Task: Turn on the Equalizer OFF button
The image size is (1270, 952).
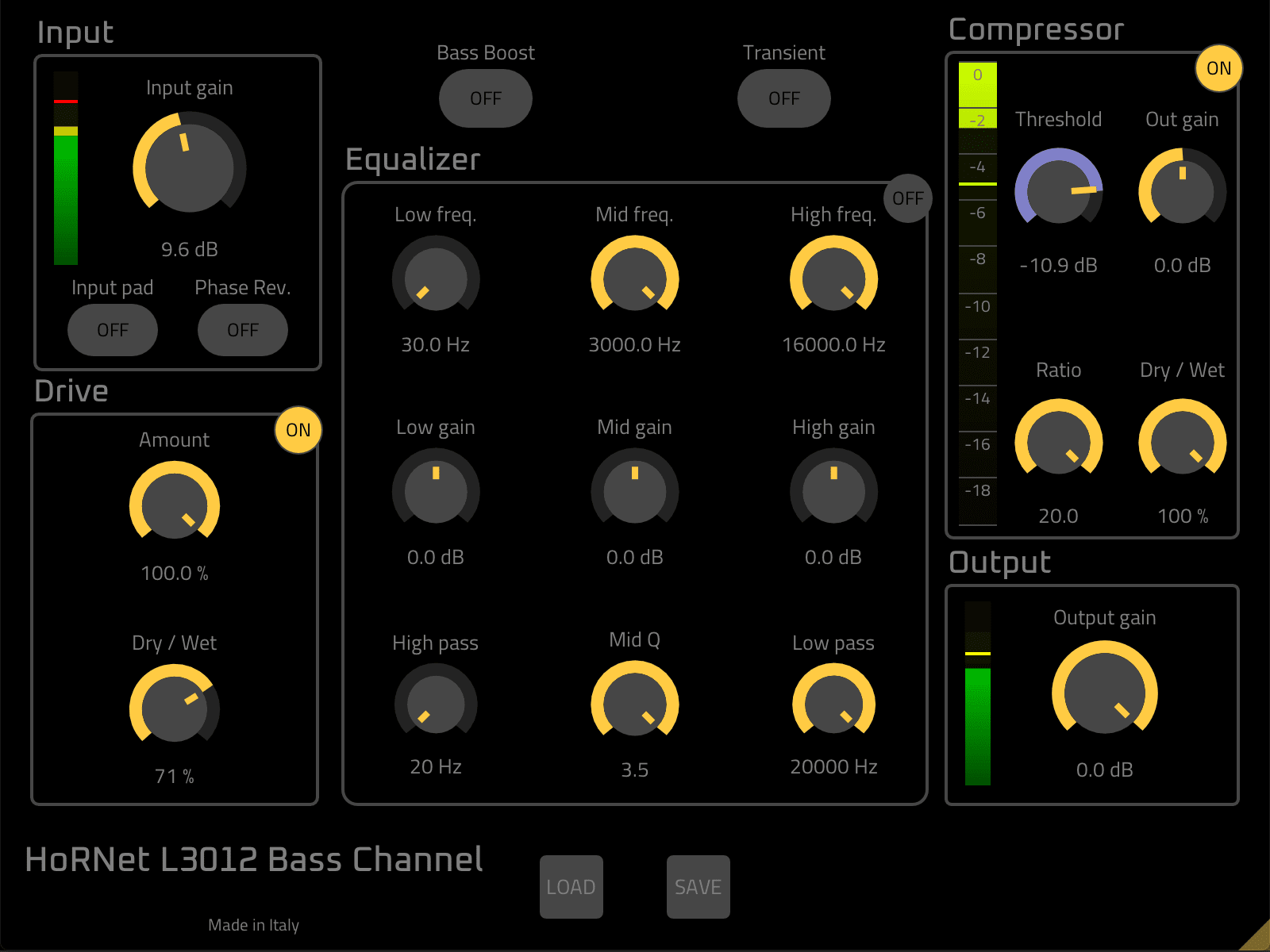Action: tap(908, 198)
